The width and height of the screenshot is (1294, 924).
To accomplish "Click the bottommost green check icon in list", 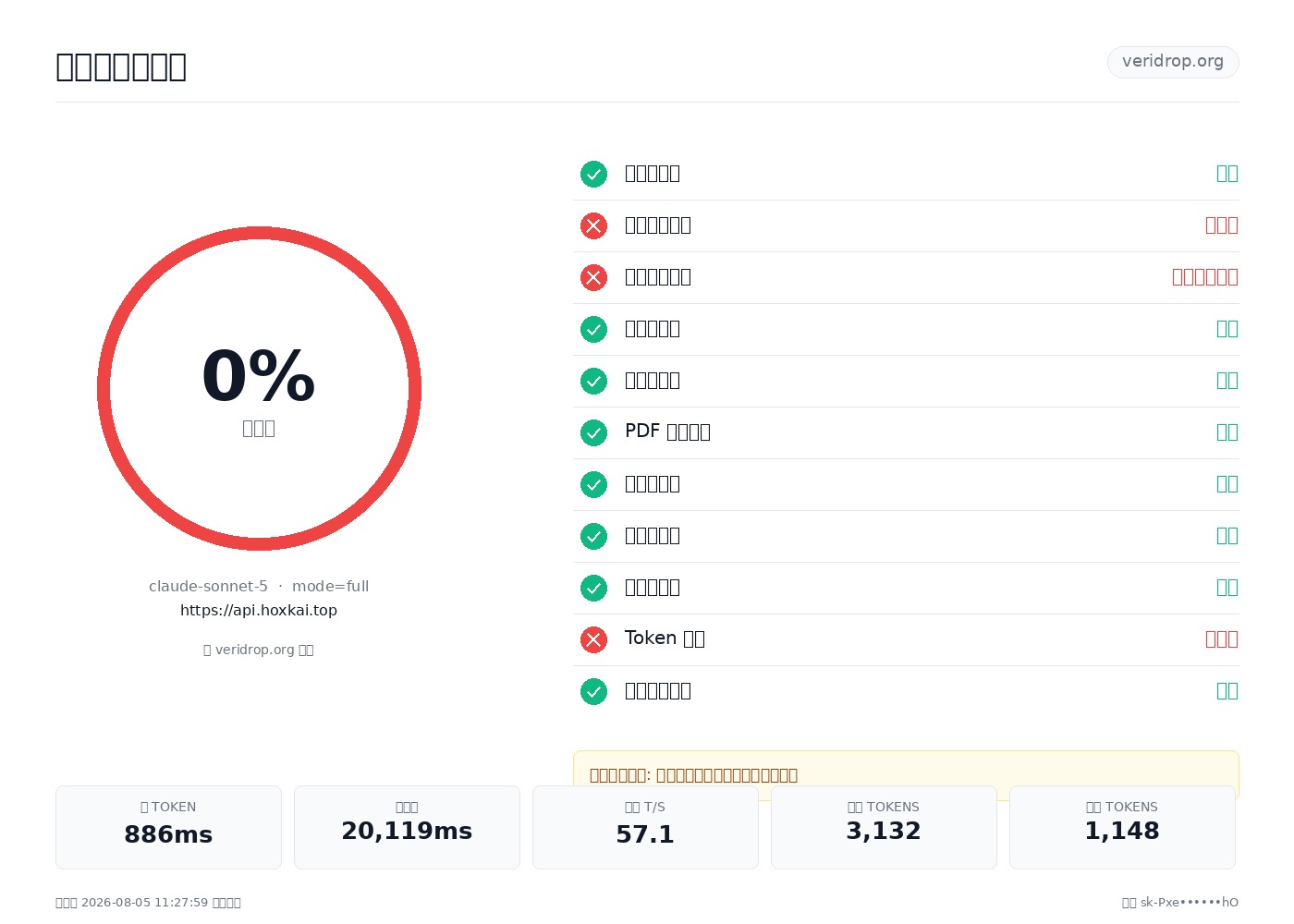I will click(593, 691).
